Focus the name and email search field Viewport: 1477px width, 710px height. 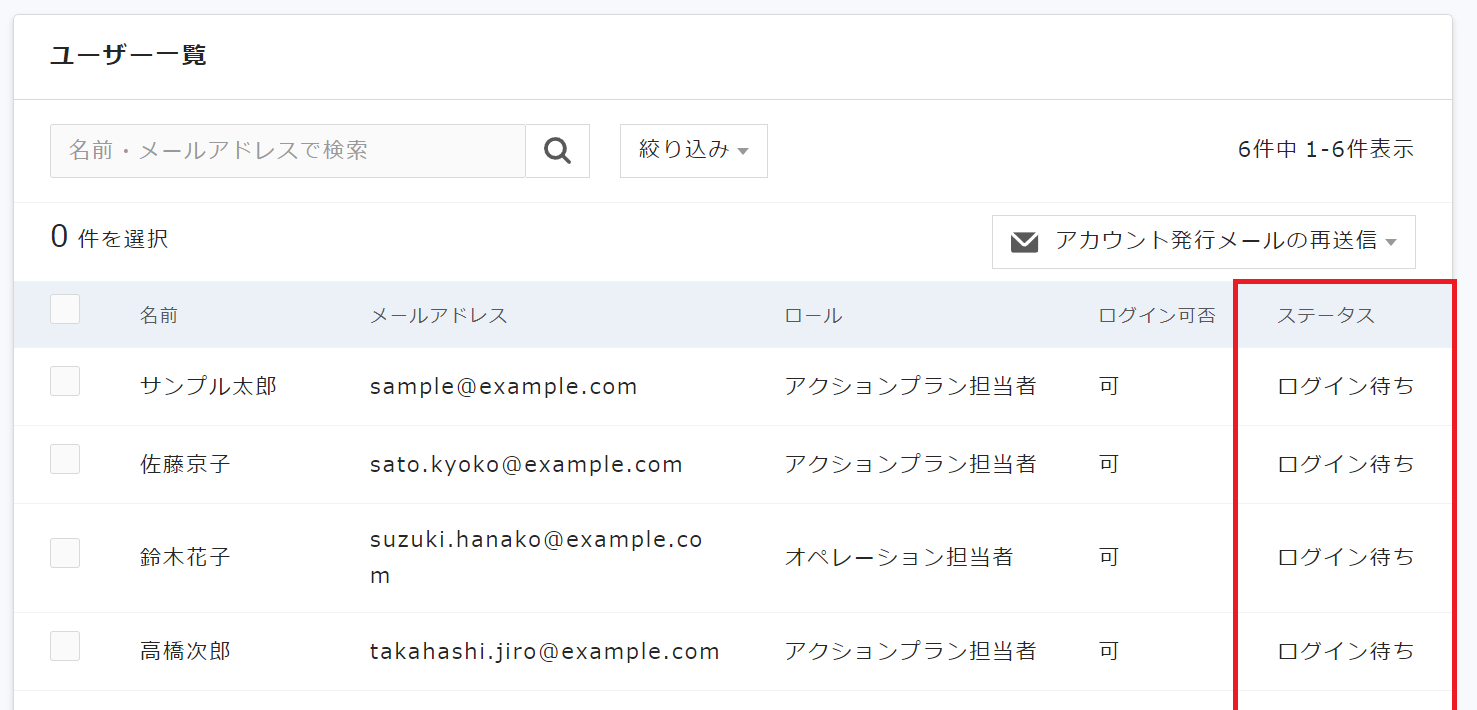click(x=287, y=151)
